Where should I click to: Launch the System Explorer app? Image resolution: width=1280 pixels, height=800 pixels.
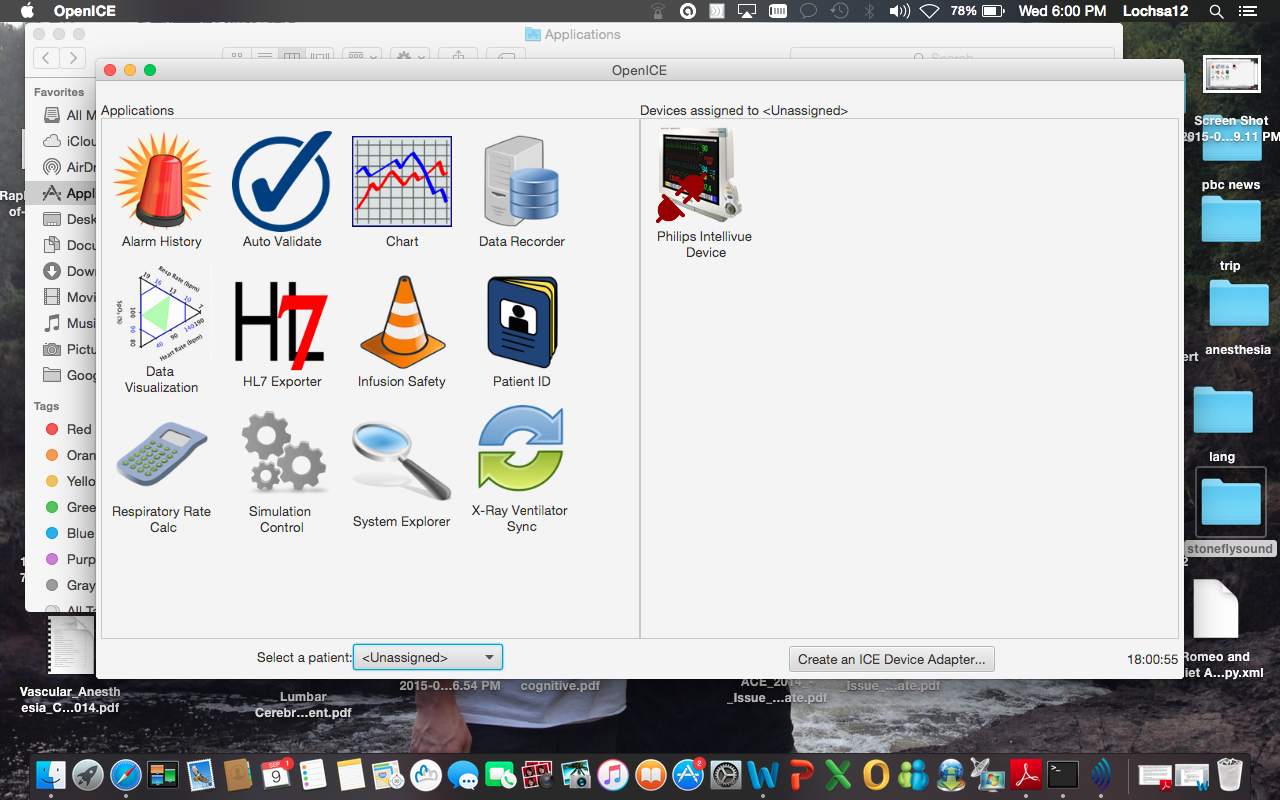coord(401,475)
